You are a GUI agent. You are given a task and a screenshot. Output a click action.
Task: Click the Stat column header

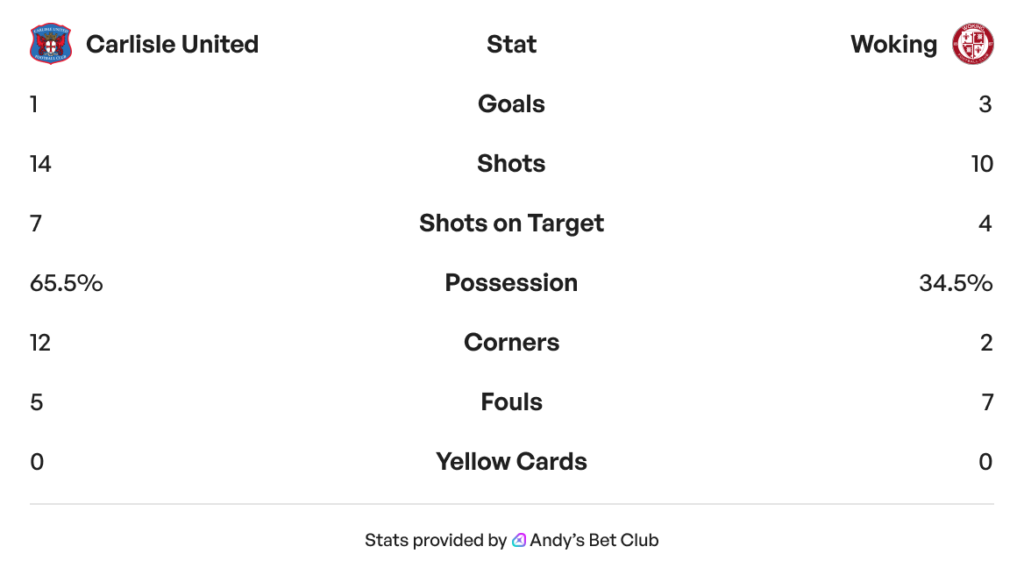pyautogui.click(x=511, y=44)
